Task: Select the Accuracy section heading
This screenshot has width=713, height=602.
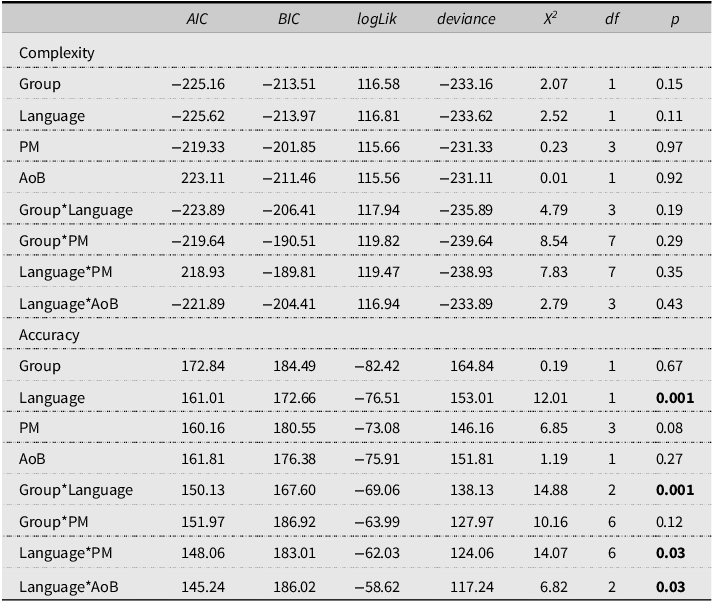Action: coord(49,335)
